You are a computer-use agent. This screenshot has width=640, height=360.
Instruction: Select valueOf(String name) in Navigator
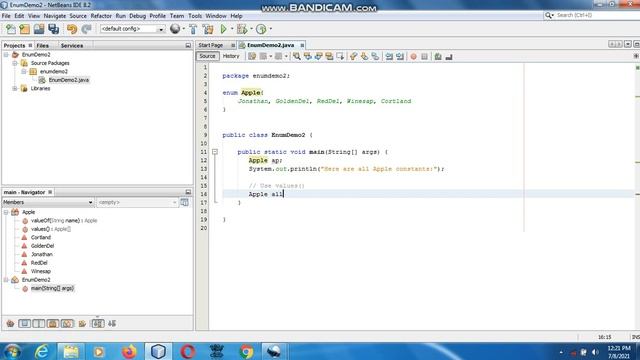(64, 220)
